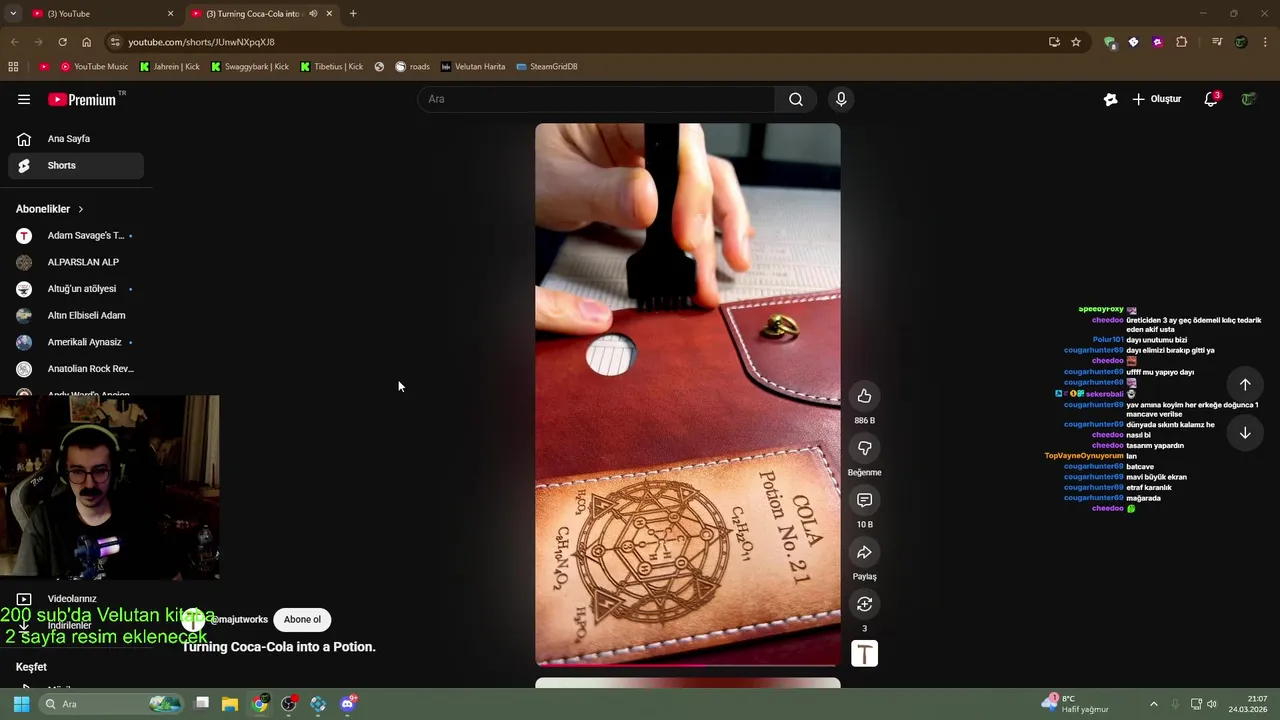Open ALPARSLAN ALP subscription
1280x720 pixels.
pyautogui.click(x=76, y=262)
